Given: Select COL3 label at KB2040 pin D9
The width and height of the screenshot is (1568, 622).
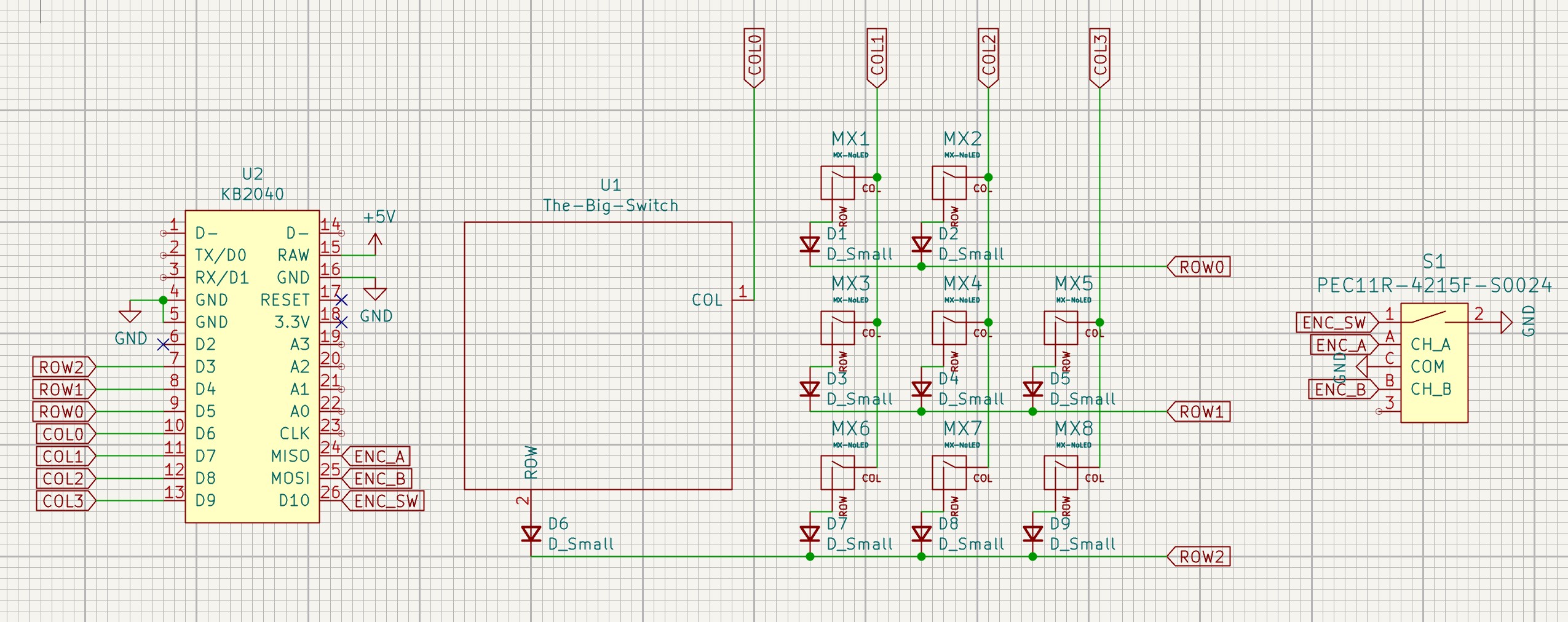Looking at the screenshot, I should (x=66, y=501).
